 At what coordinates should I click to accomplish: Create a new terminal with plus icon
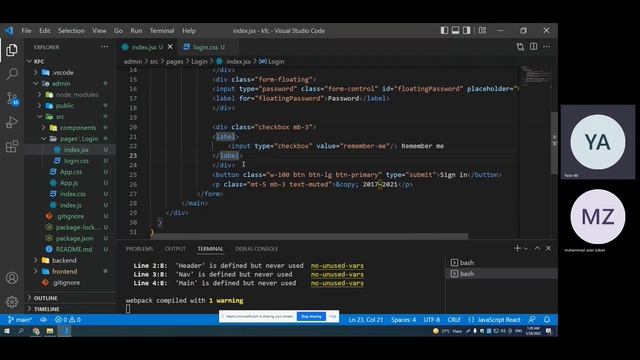point(517,248)
